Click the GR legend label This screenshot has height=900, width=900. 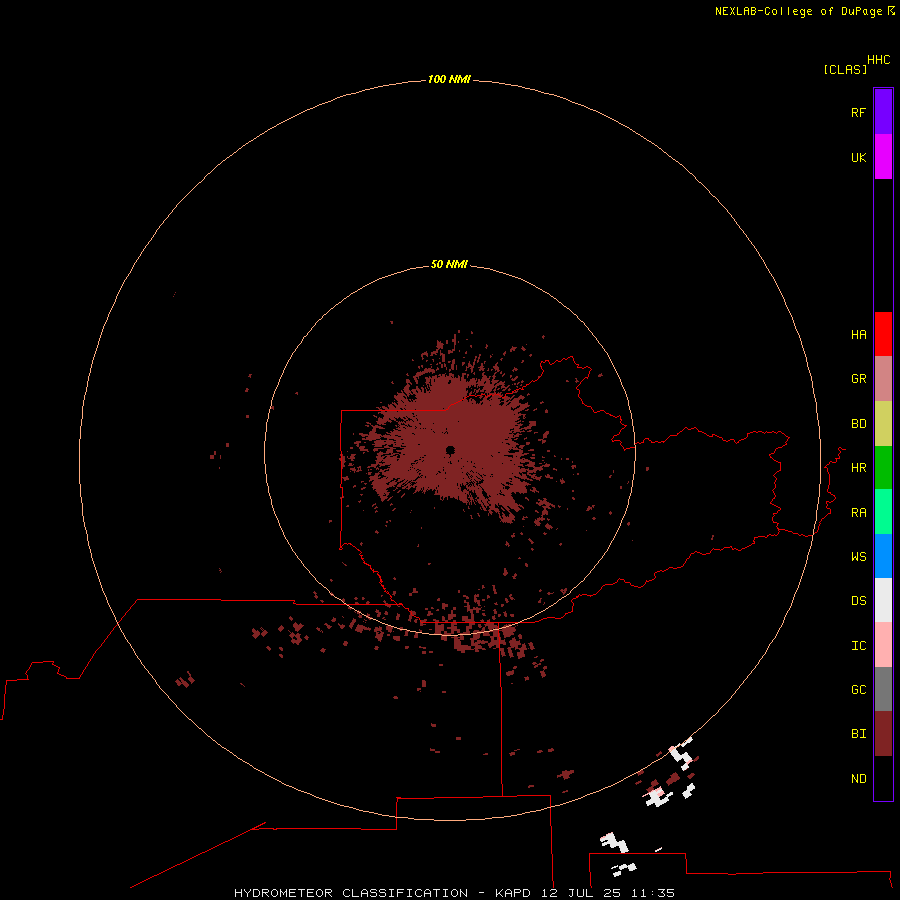pyautogui.click(x=858, y=379)
